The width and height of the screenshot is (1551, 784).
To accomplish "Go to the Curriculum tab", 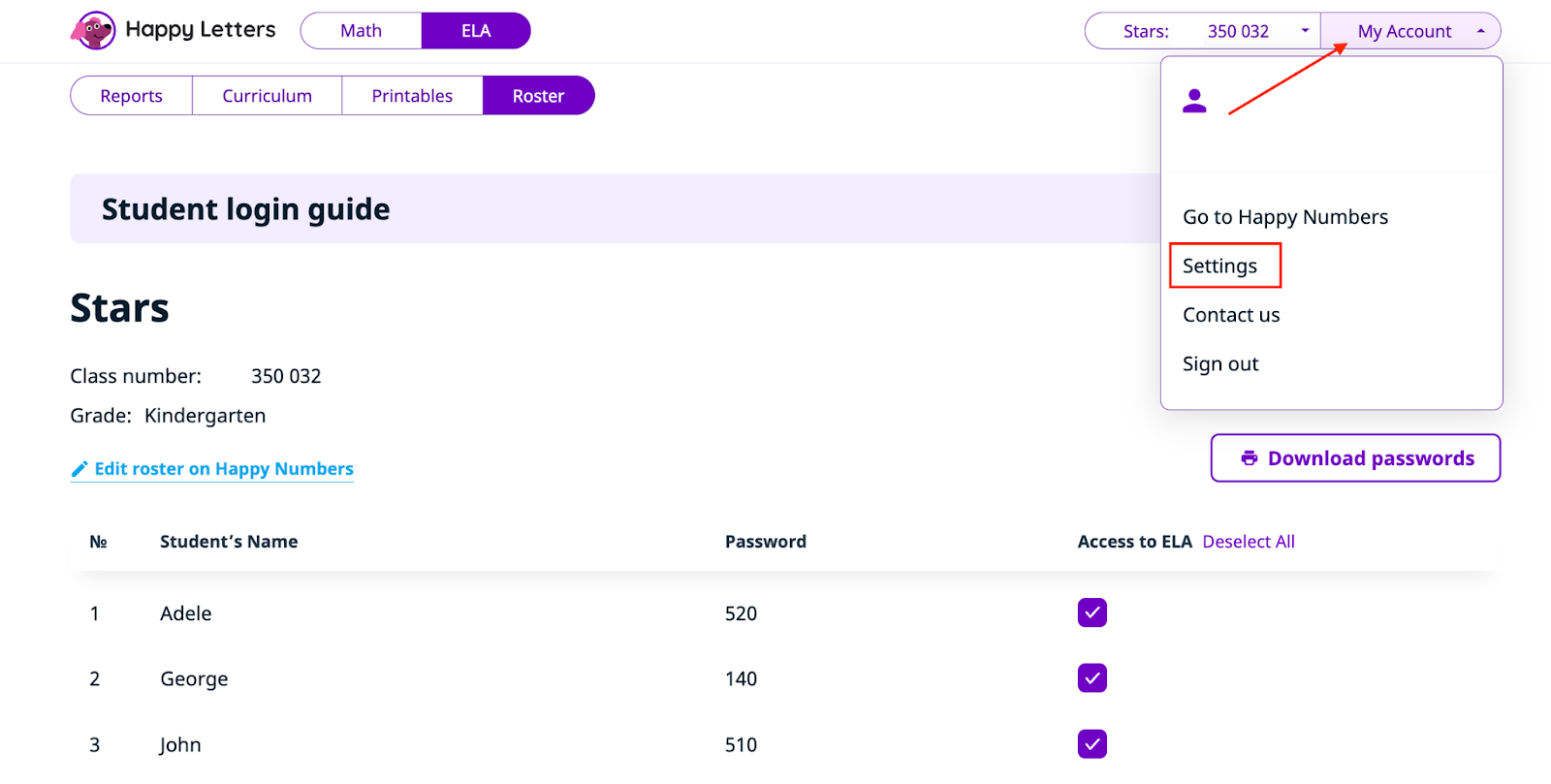I will tap(267, 96).
